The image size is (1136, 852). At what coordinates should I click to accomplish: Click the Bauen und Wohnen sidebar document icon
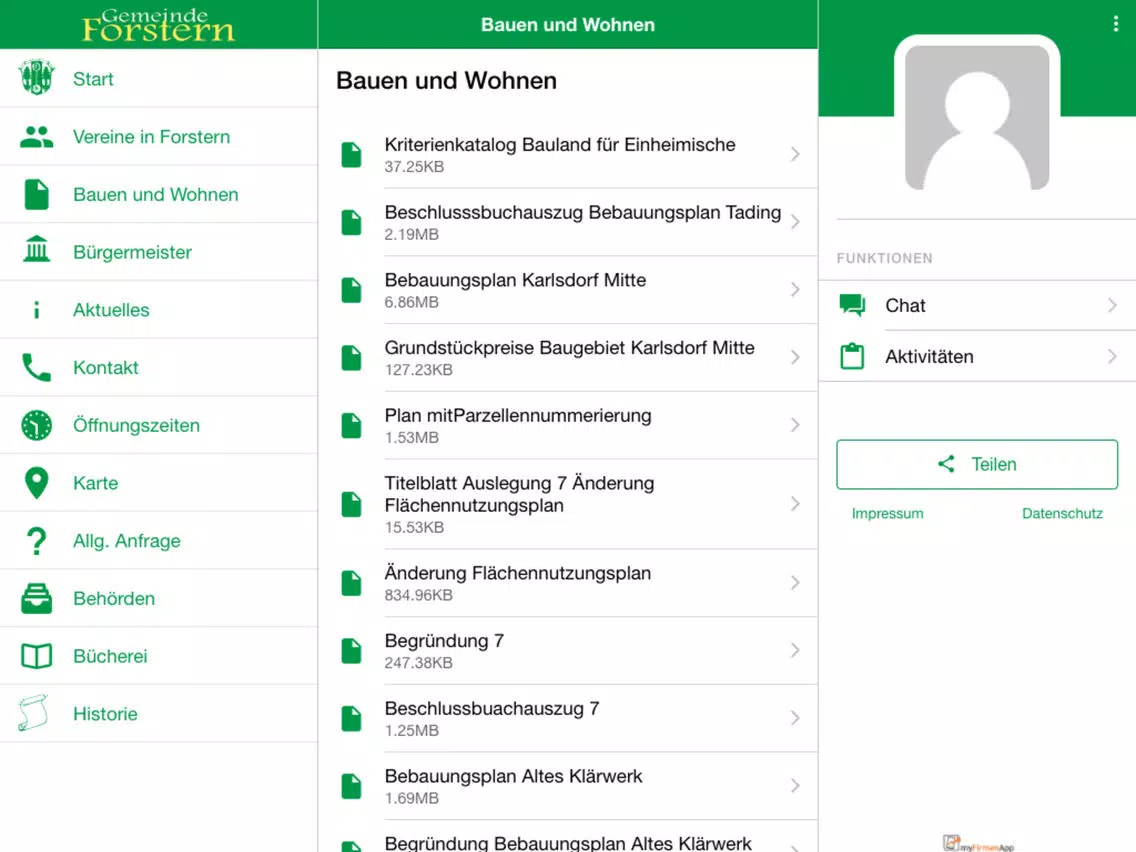click(36, 194)
